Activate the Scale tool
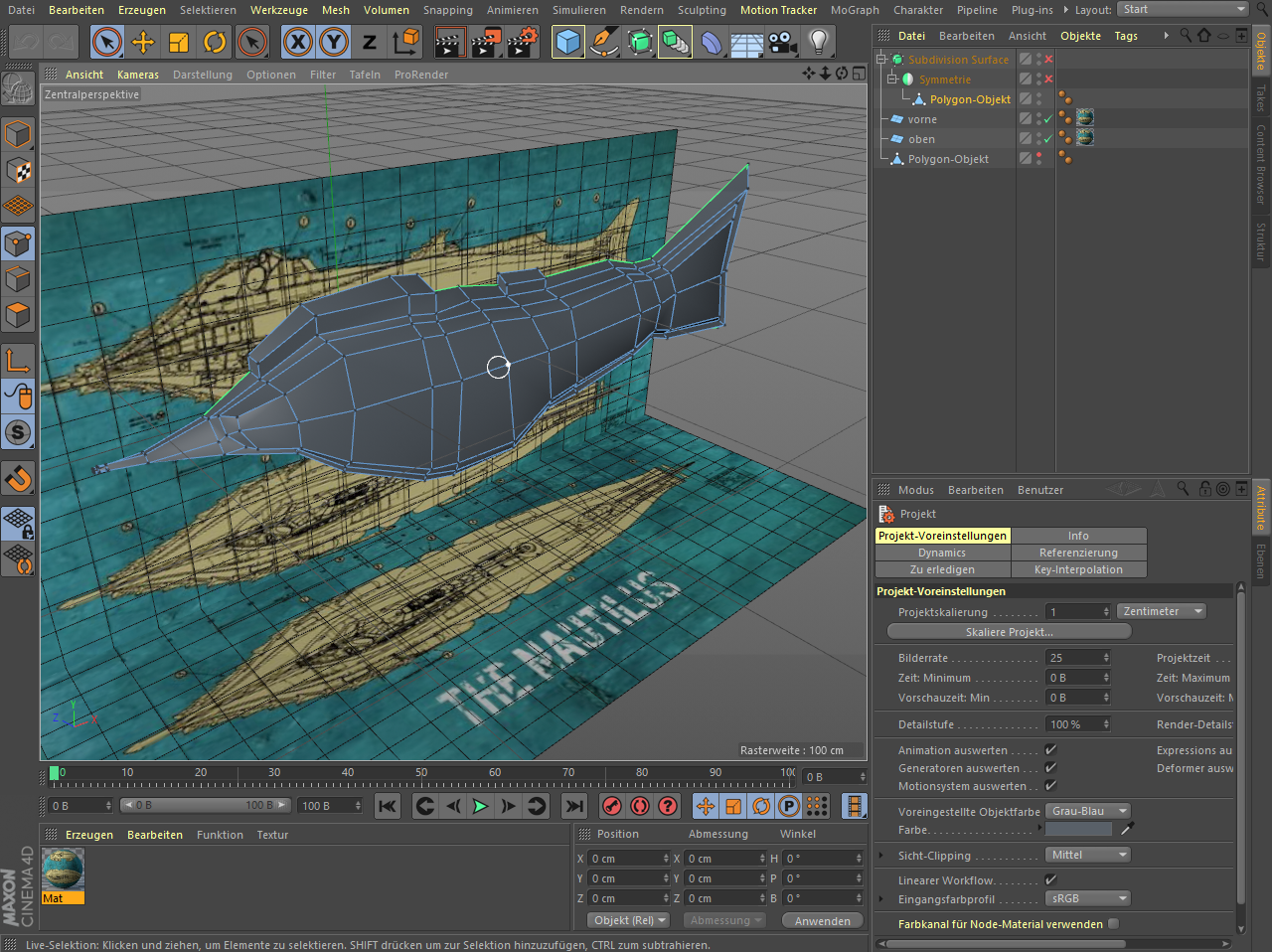The width and height of the screenshot is (1272, 952). [179, 43]
